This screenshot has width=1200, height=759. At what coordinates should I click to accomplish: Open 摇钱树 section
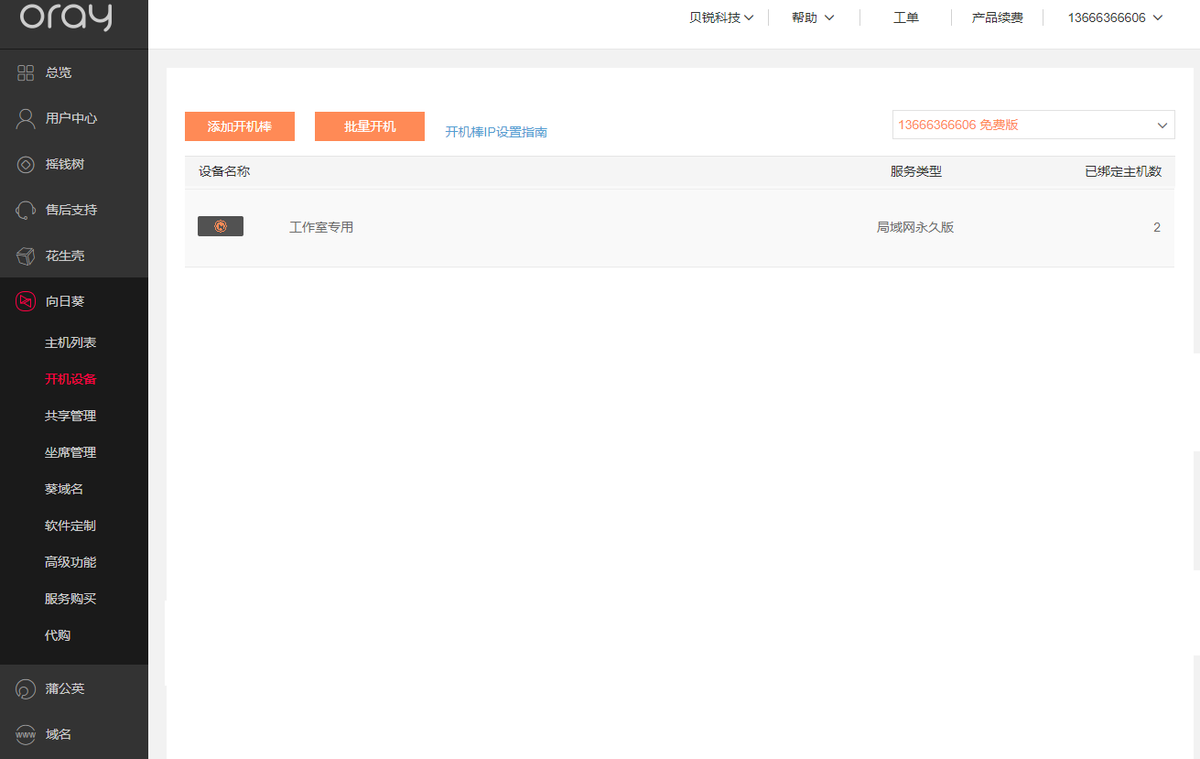(x=65, y=164)
